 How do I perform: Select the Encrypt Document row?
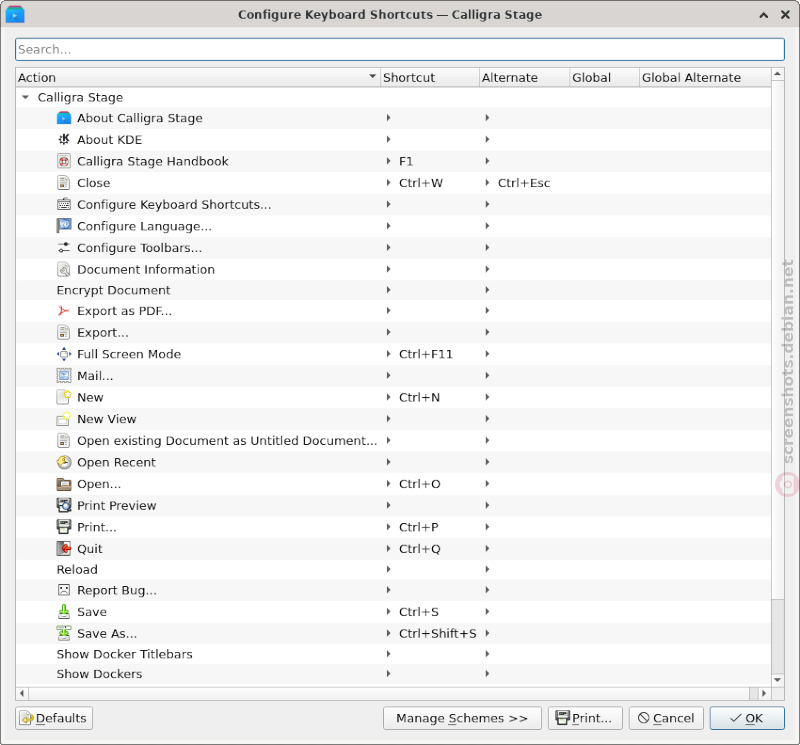click(393, 290)
